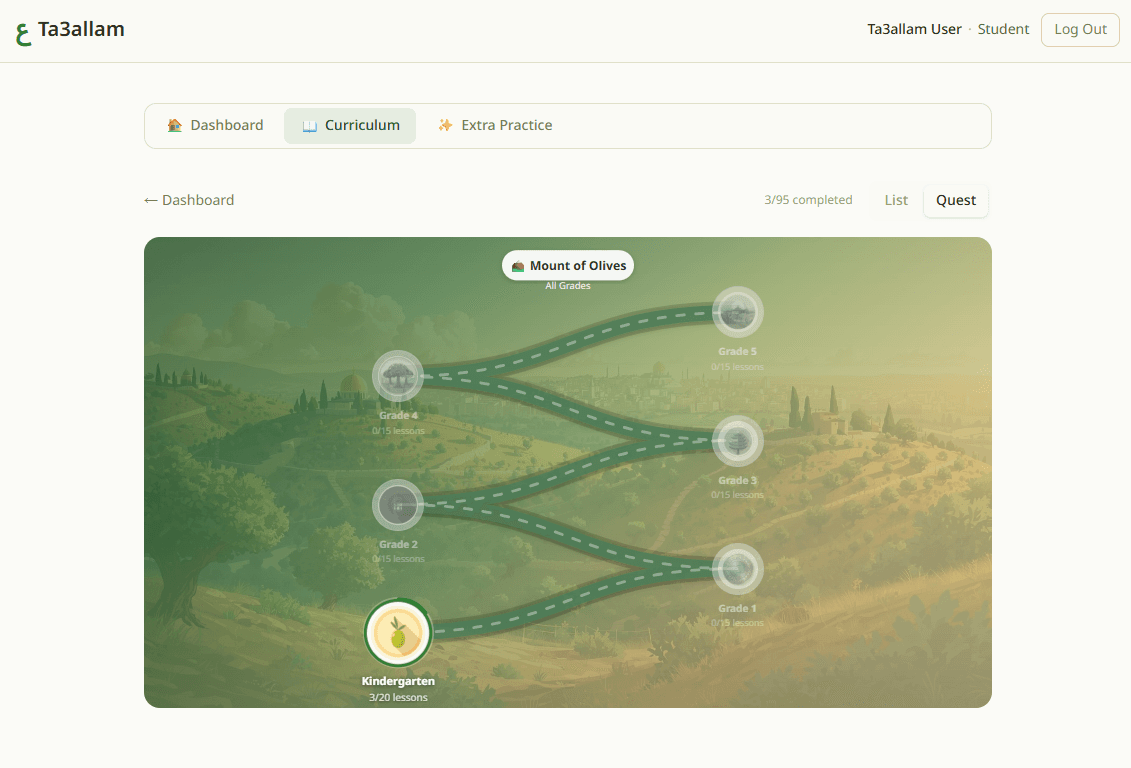
Task: Click the mountain icon in Mount of Olives
Action: (518, 266)
